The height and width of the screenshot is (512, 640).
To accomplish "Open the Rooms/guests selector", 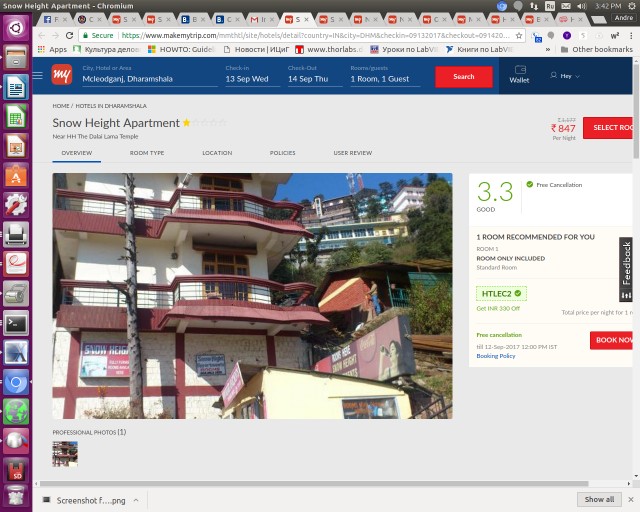I will (x=379, y=78).
